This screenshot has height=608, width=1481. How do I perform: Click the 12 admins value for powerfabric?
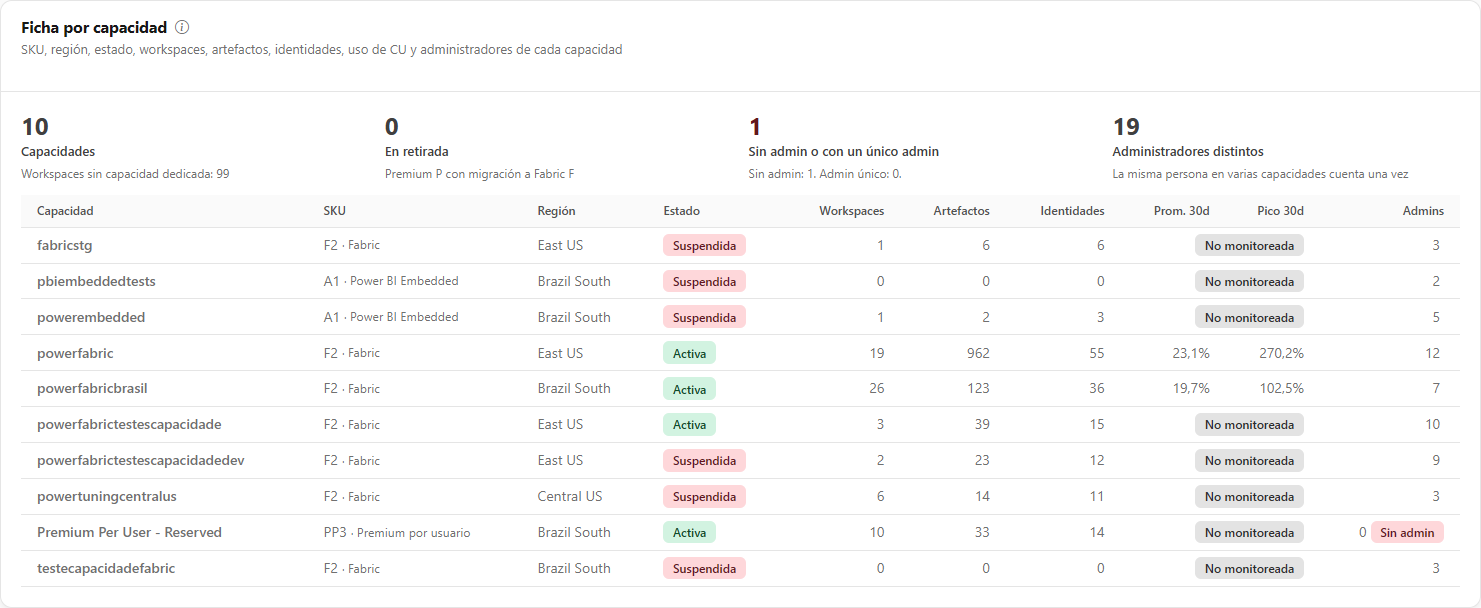tap(1433, 353)
